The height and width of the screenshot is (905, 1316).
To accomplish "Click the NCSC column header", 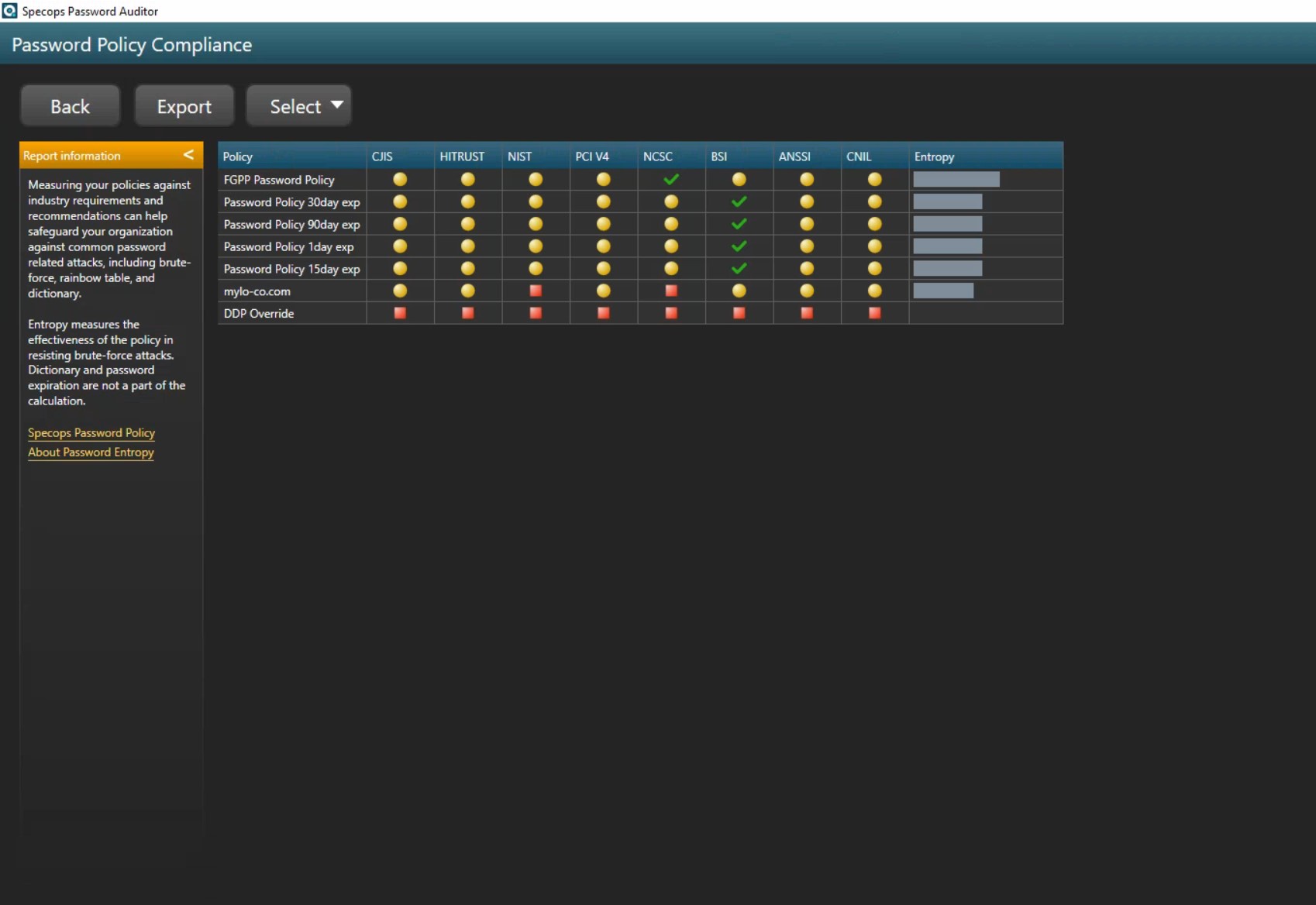I will point(671,157).
